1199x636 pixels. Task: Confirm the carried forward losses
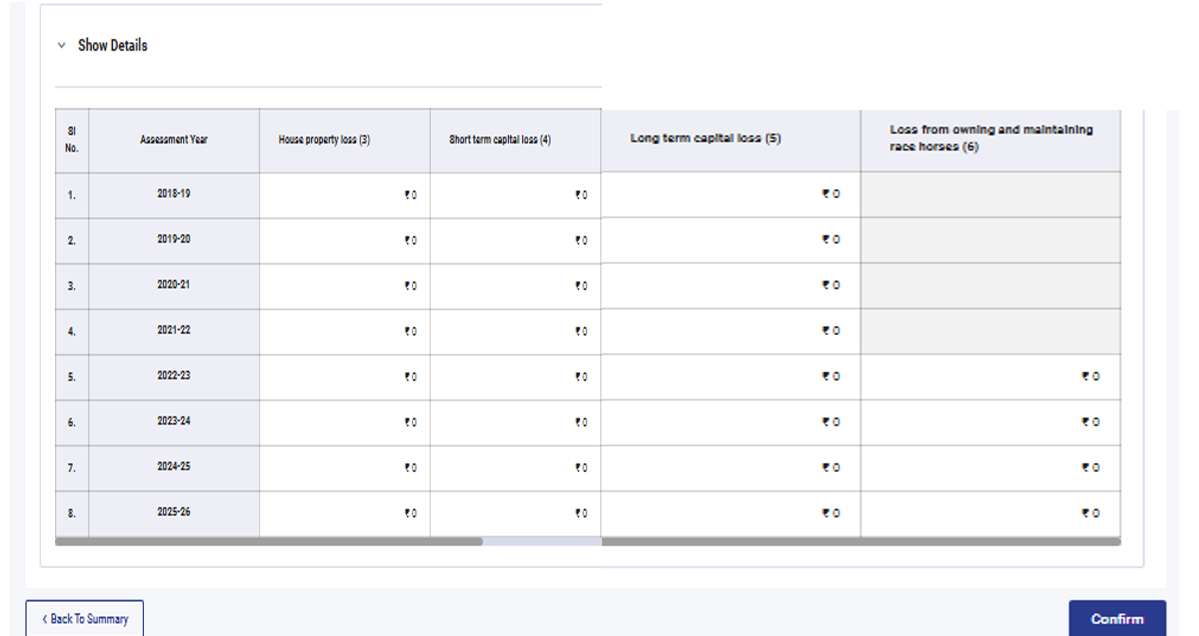(1117, 618)
